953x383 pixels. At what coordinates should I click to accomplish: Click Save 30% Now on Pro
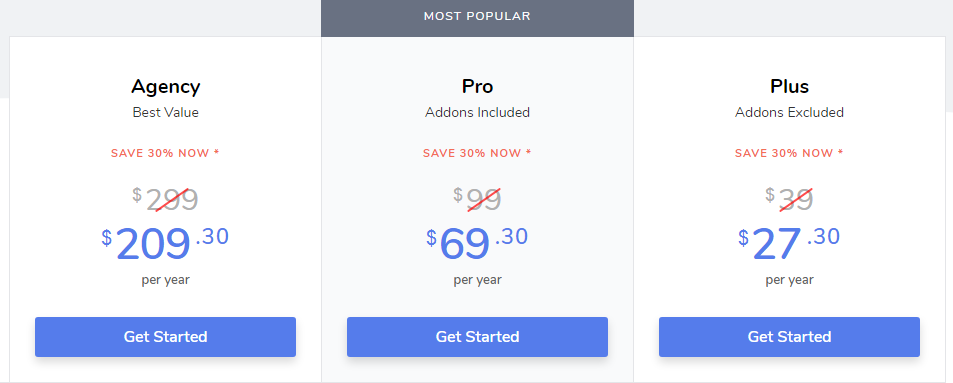[x=477, y=153]
